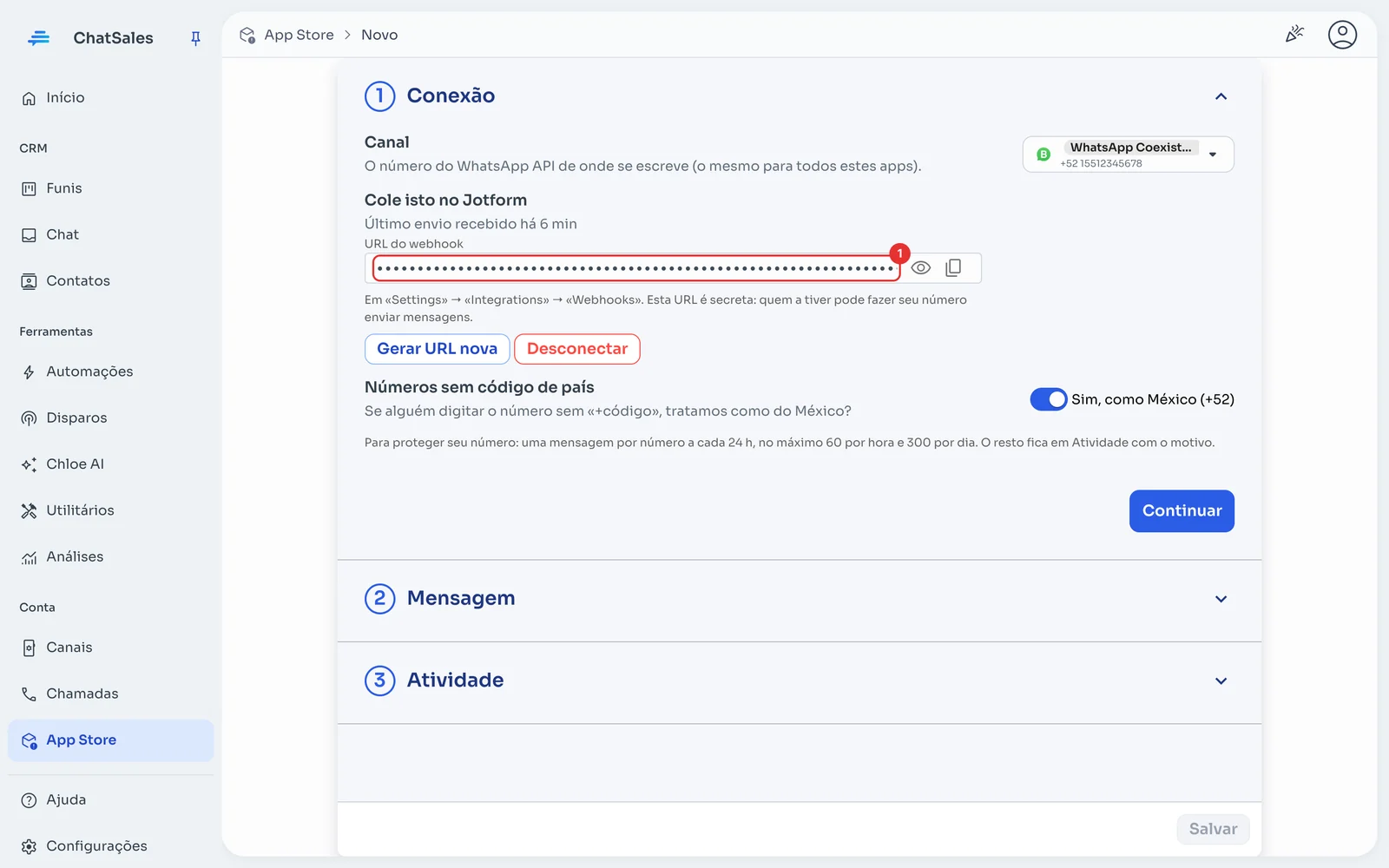This screenshot has height=868, width=1389.
Task: Click the ChatSales logo icon
Action: click(x=38, y=38)
